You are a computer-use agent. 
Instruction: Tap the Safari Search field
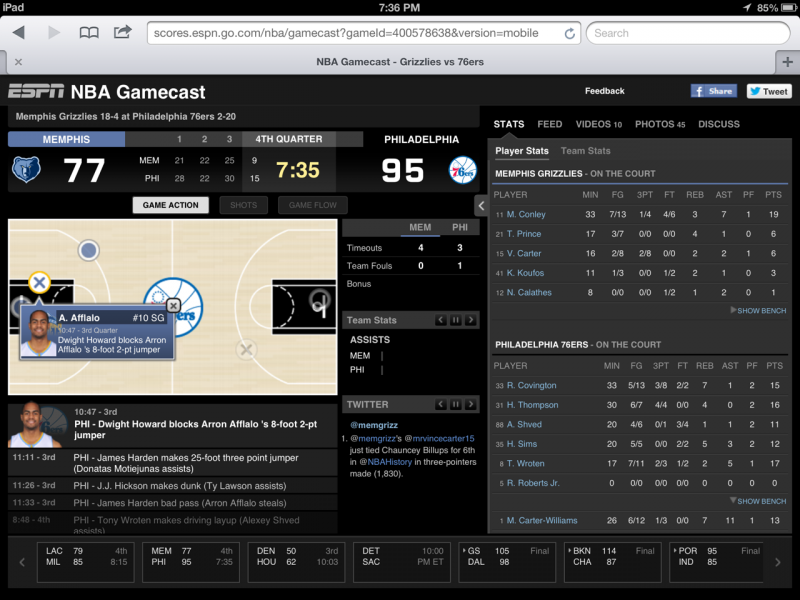click(x=688, y=33)
